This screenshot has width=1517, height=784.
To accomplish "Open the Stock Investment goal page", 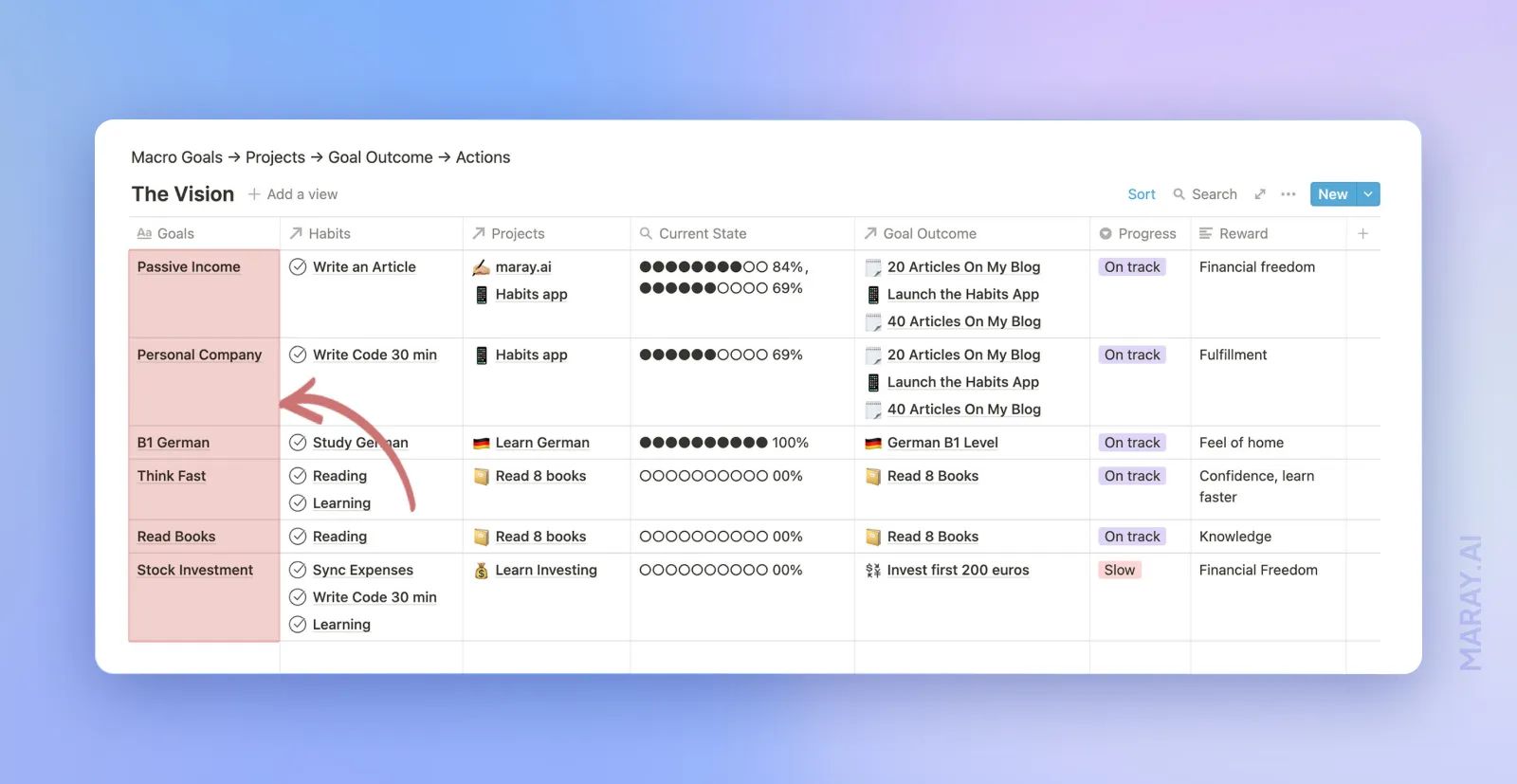I will (195, 570).
